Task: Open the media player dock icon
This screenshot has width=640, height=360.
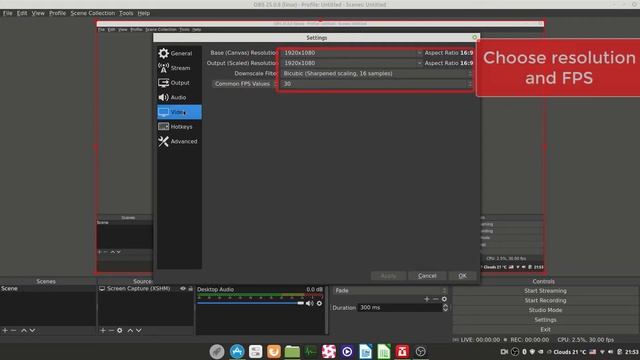Action: click(x=347, y=351)
